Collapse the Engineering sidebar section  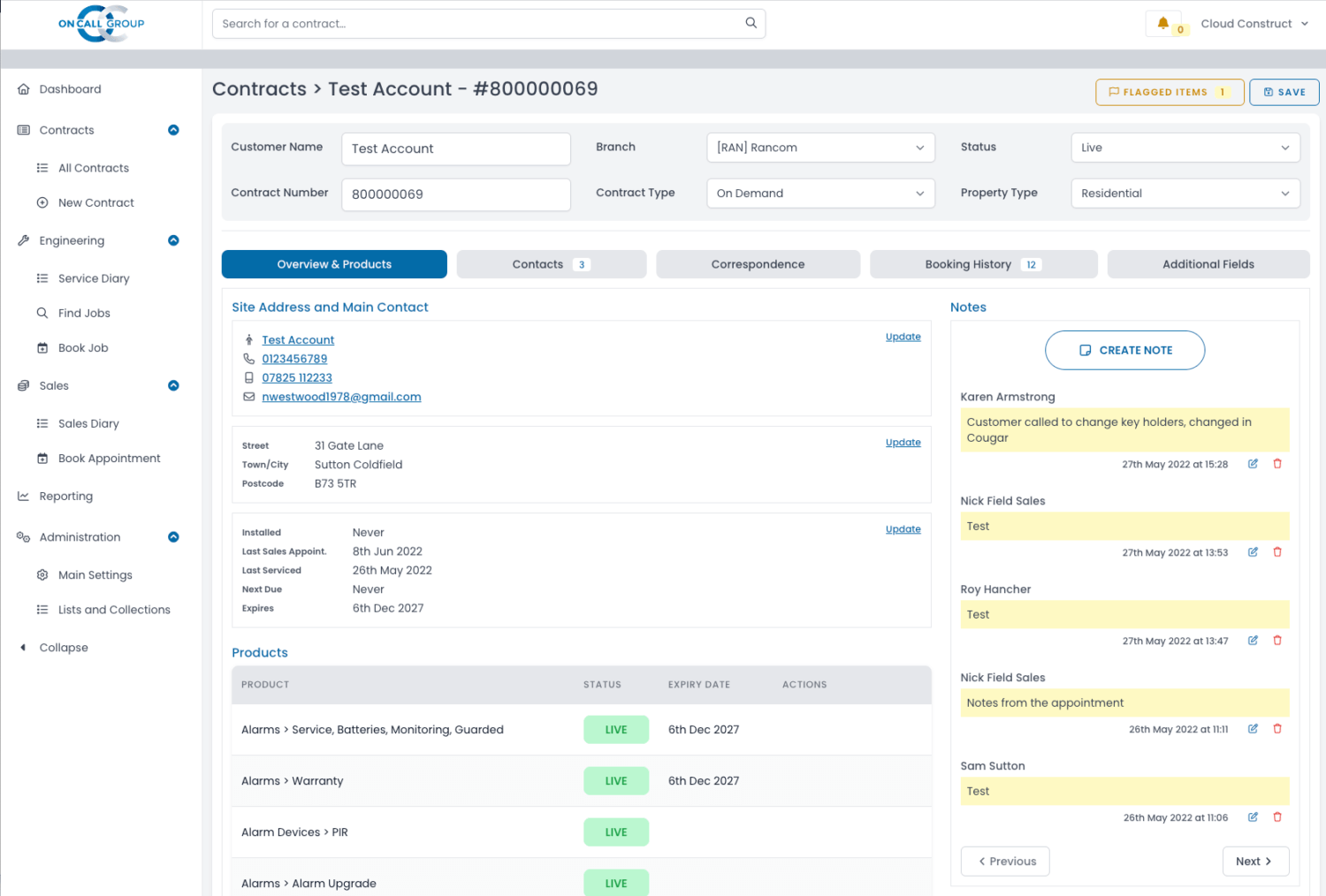tap(173, 240)
